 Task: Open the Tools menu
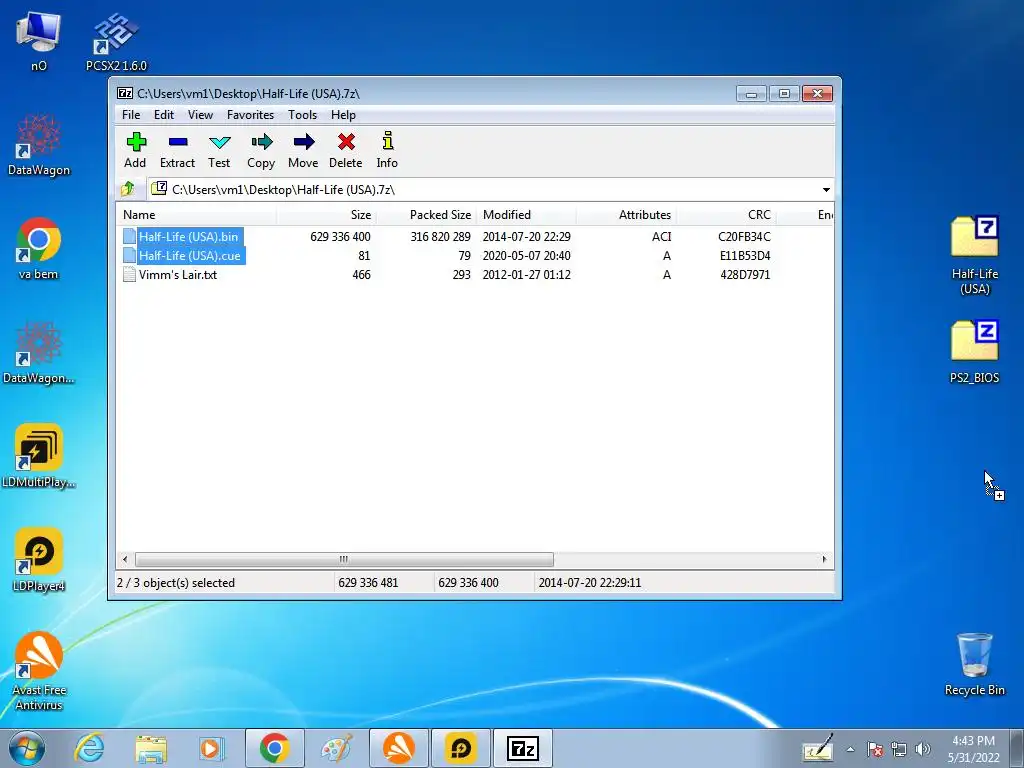pos(302,115)
